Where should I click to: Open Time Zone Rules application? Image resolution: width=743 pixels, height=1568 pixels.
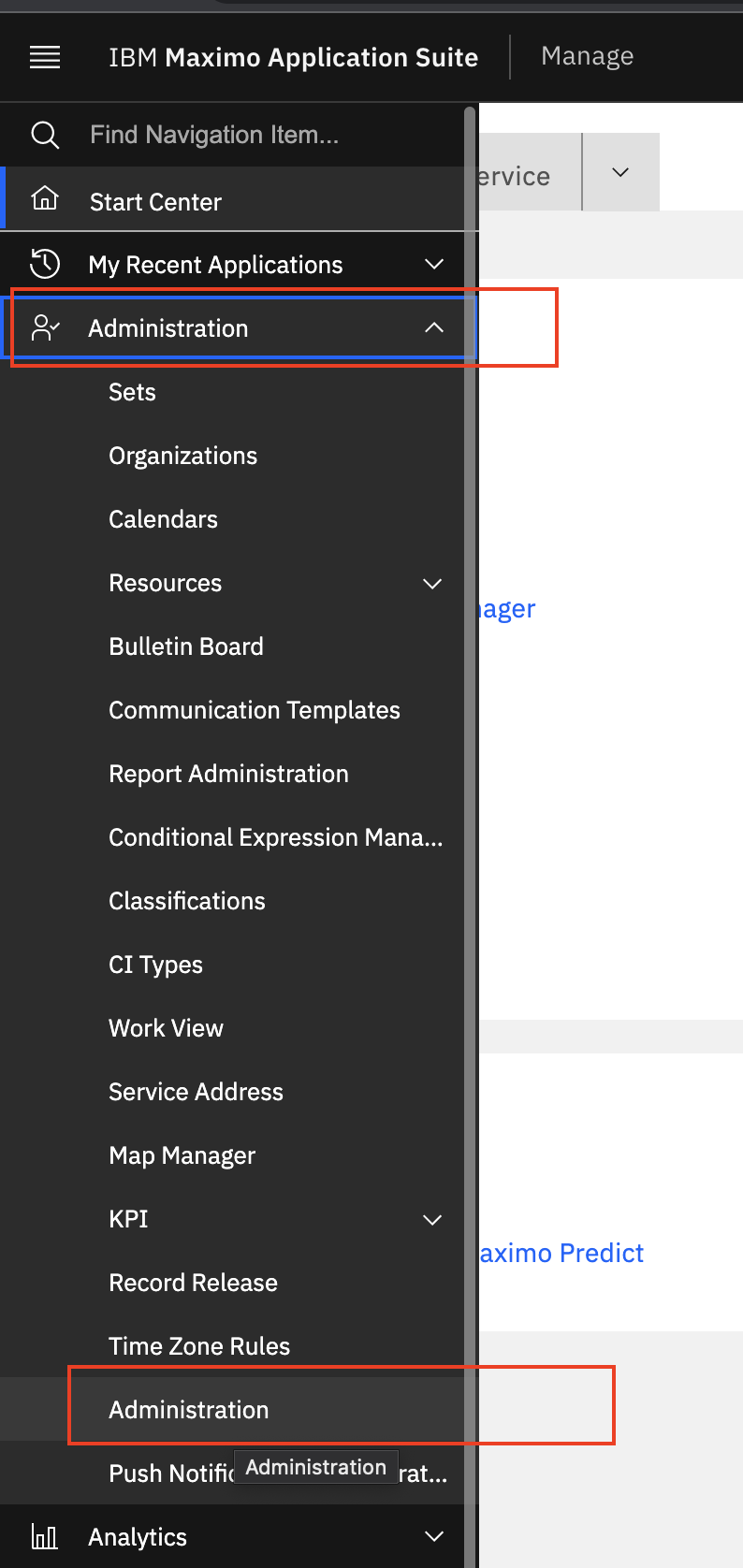click(199, 1346)
